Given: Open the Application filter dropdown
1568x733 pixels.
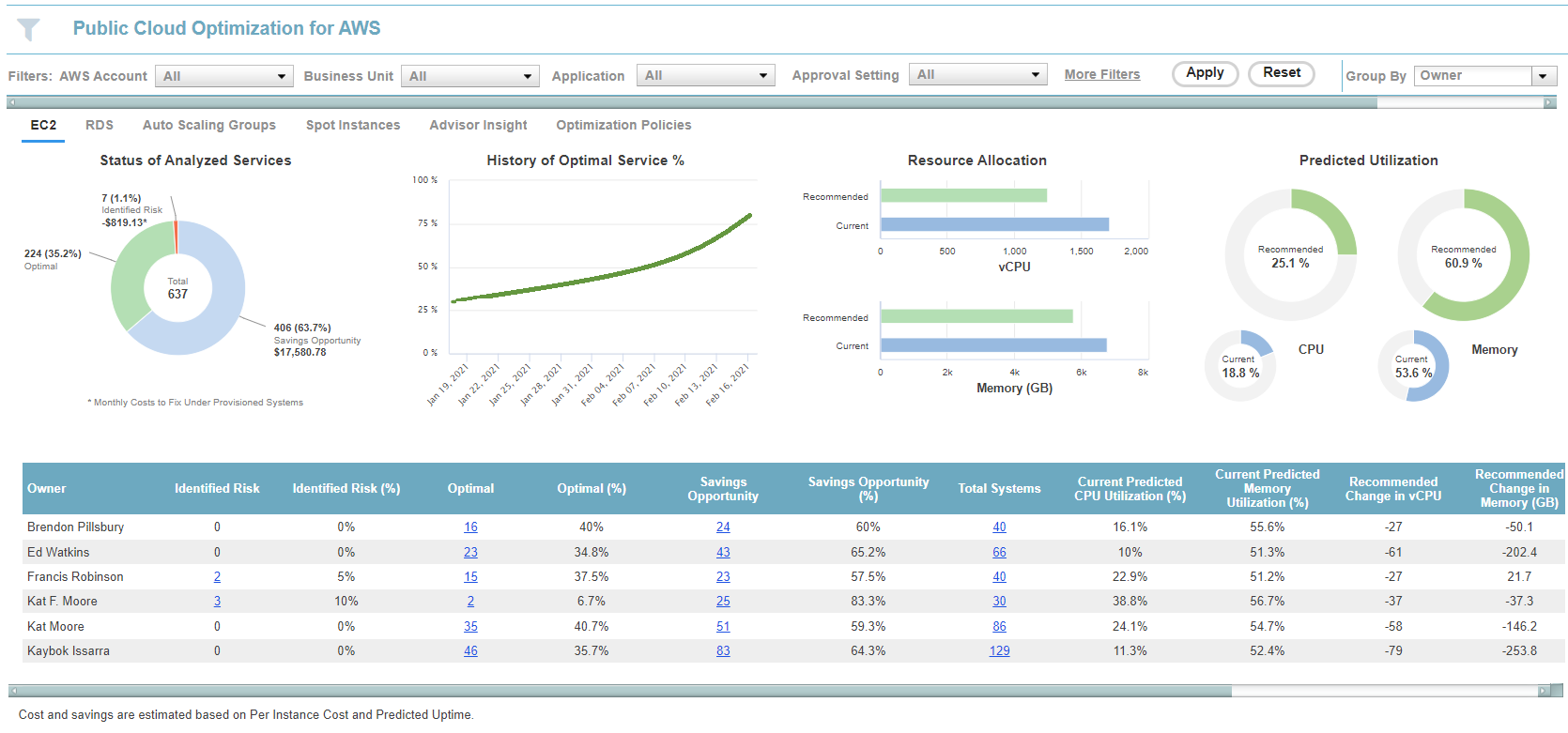Looking at the screenshot, I should click(x=705, y=75).
